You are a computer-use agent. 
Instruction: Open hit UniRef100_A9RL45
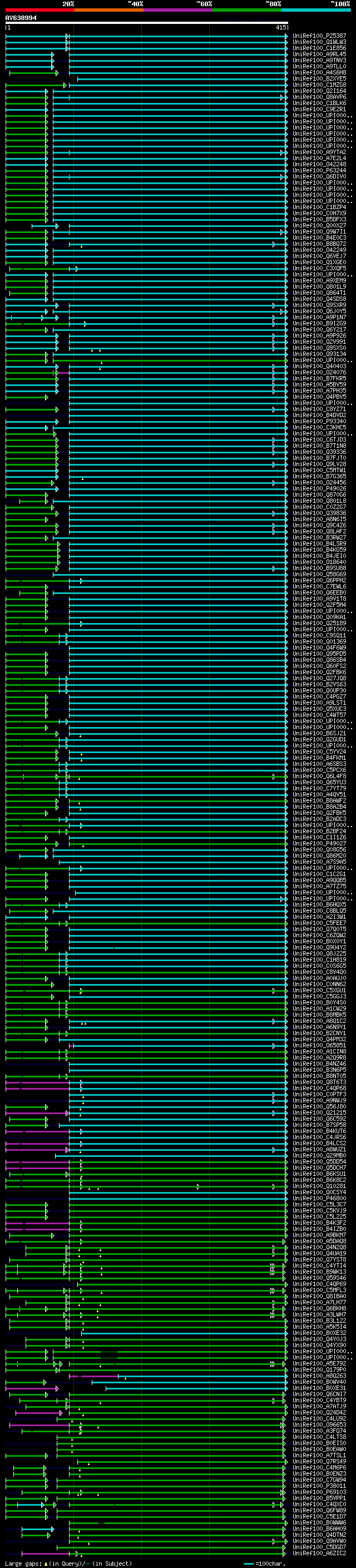319,54
